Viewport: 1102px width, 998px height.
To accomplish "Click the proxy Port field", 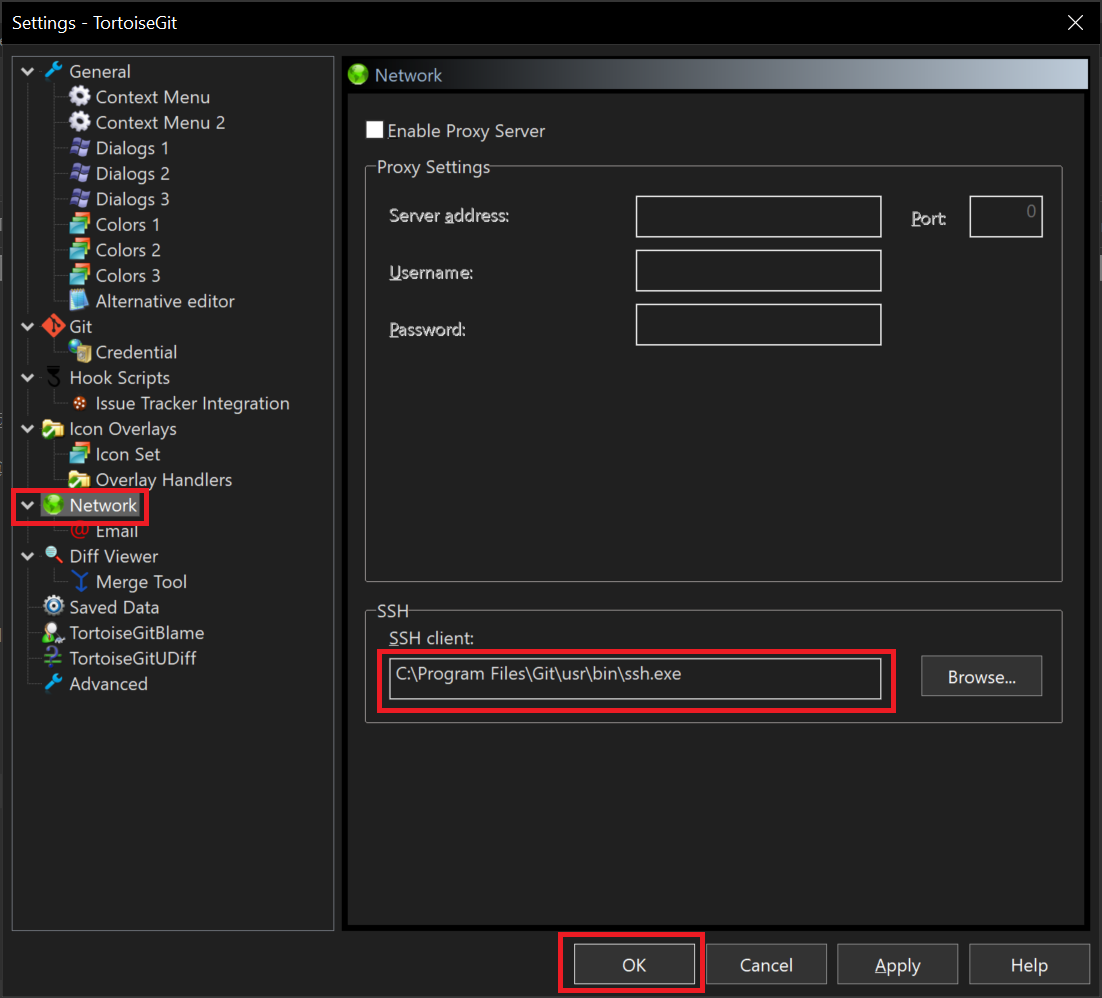I will 1006,216.
